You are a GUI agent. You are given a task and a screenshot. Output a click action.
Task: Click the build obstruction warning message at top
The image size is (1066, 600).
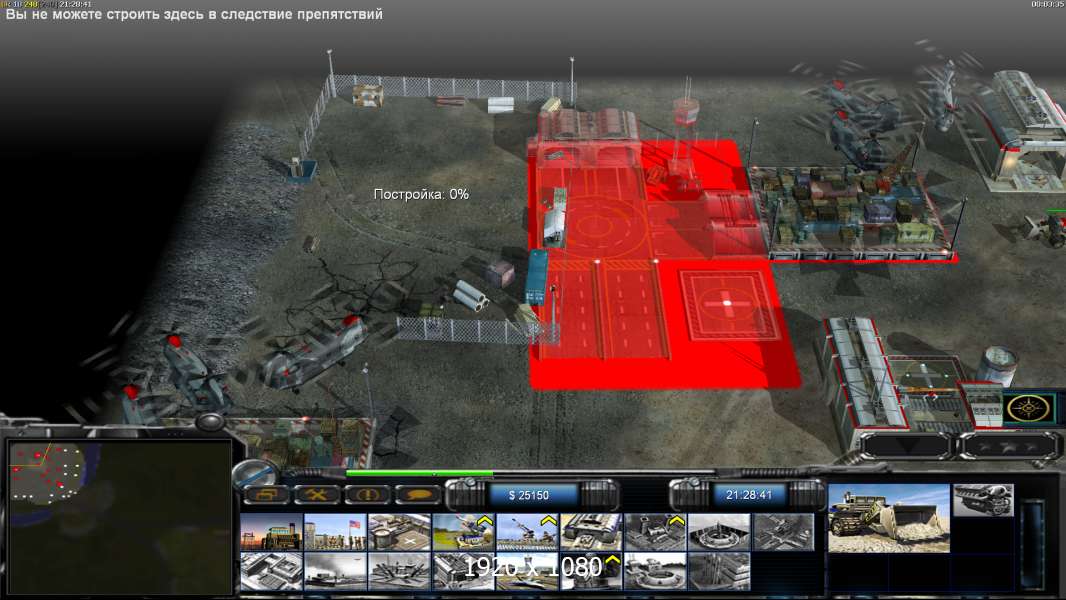pyautogui.click(x=194, y=14)
